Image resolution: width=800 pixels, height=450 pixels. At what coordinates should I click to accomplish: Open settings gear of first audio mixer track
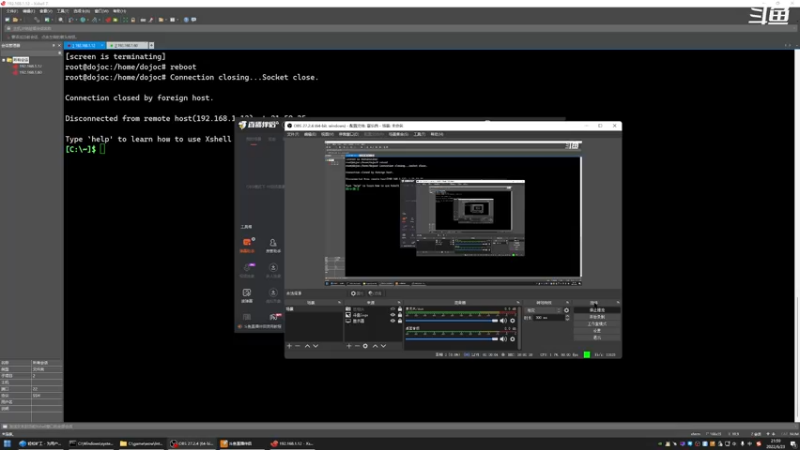513,321
